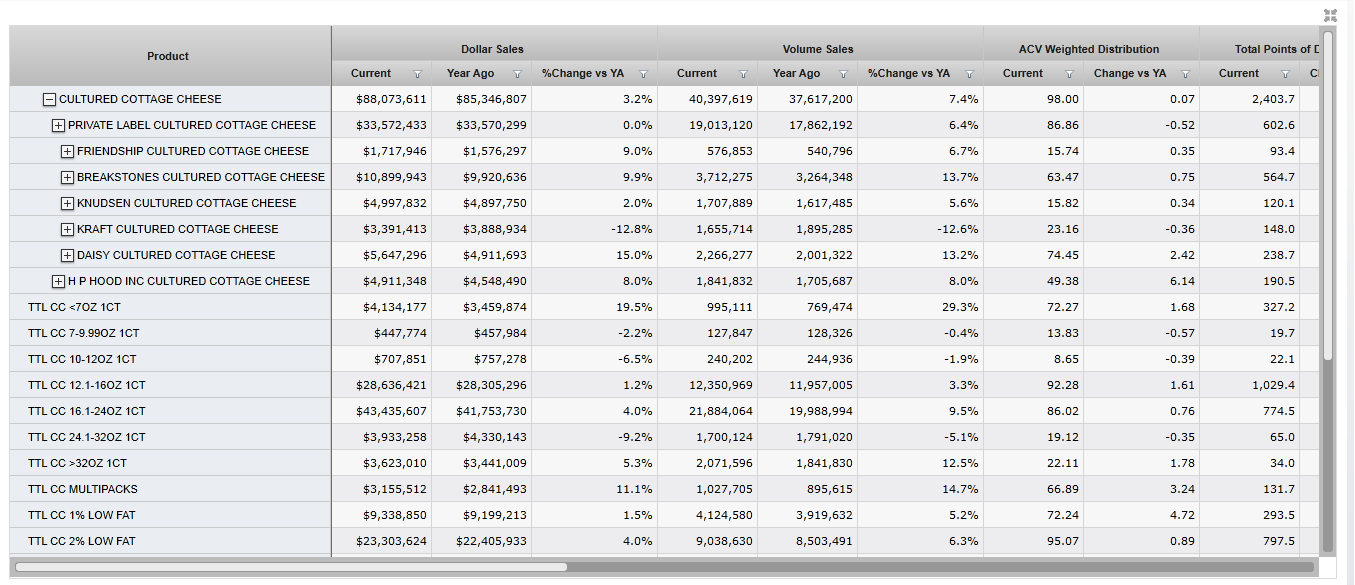
Task: Expand Friendship Cultured Cottage Cheese row
Action: point(67,152)
